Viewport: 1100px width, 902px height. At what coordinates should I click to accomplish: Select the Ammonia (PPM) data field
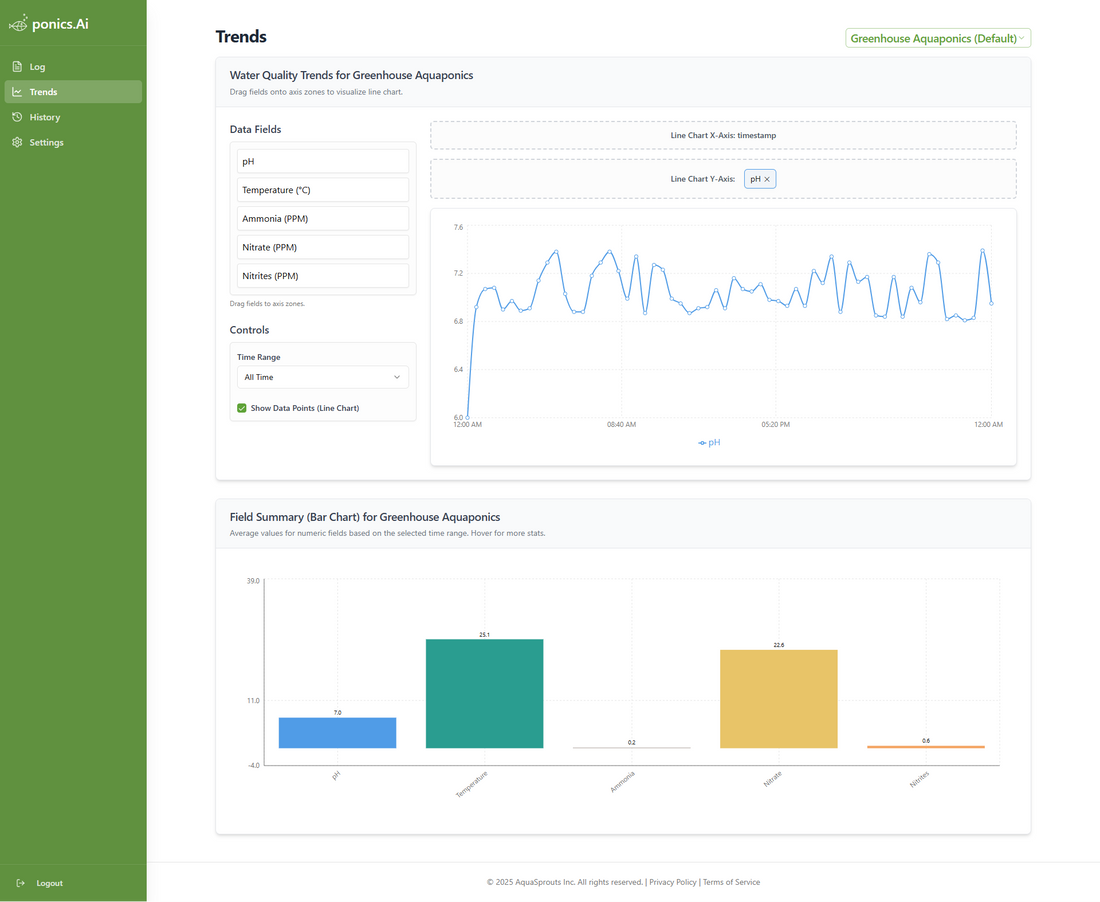(x=322, y=218)
